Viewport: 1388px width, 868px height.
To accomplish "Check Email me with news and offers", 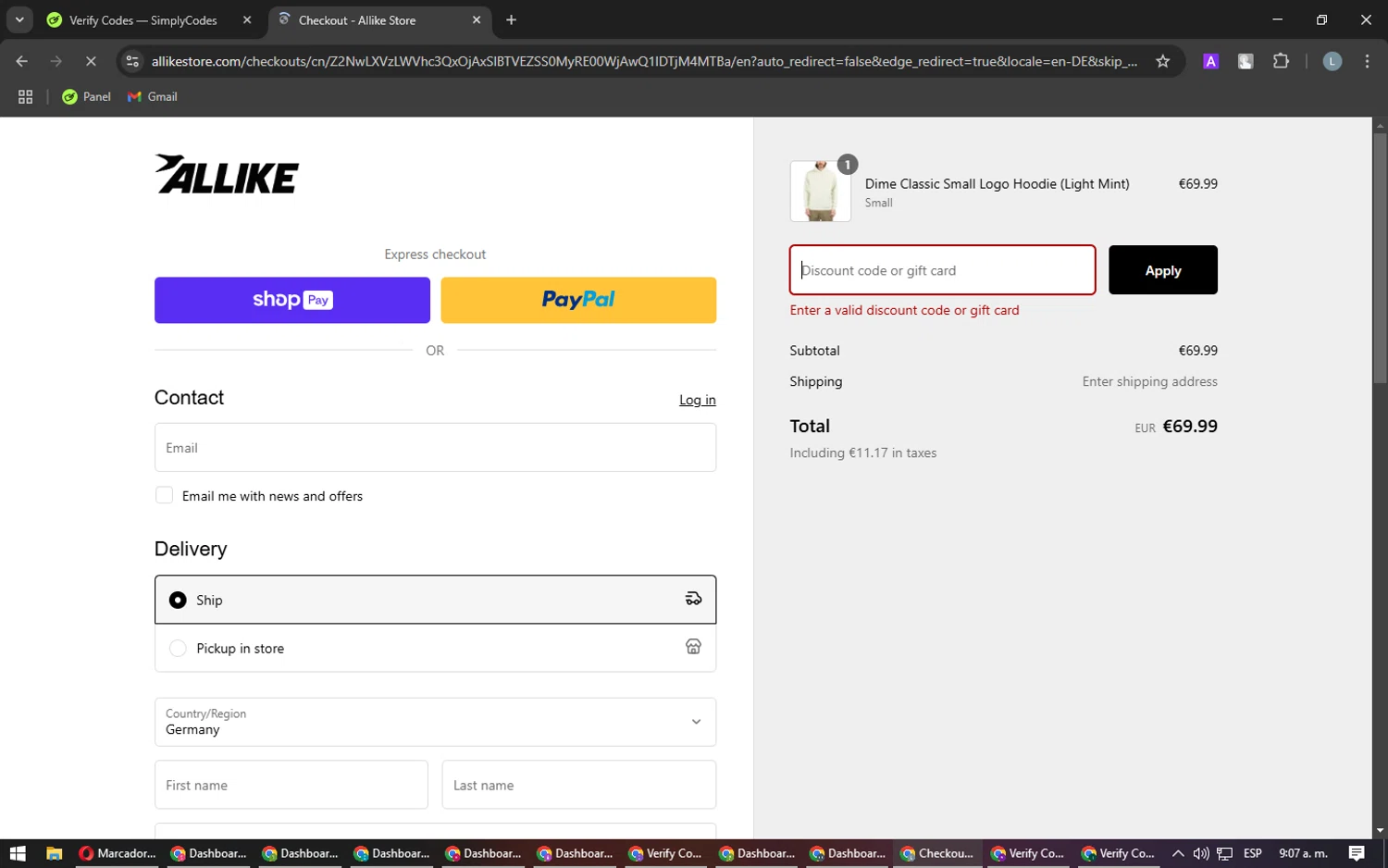I will (165, 495).
